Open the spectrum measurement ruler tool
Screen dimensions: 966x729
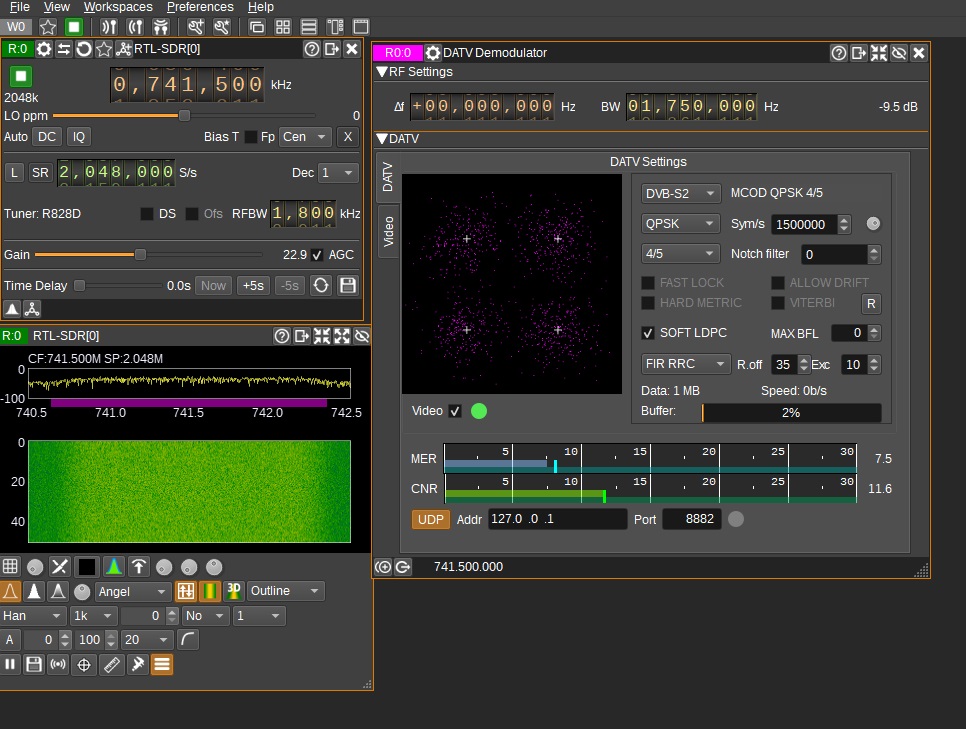[111, 664]
